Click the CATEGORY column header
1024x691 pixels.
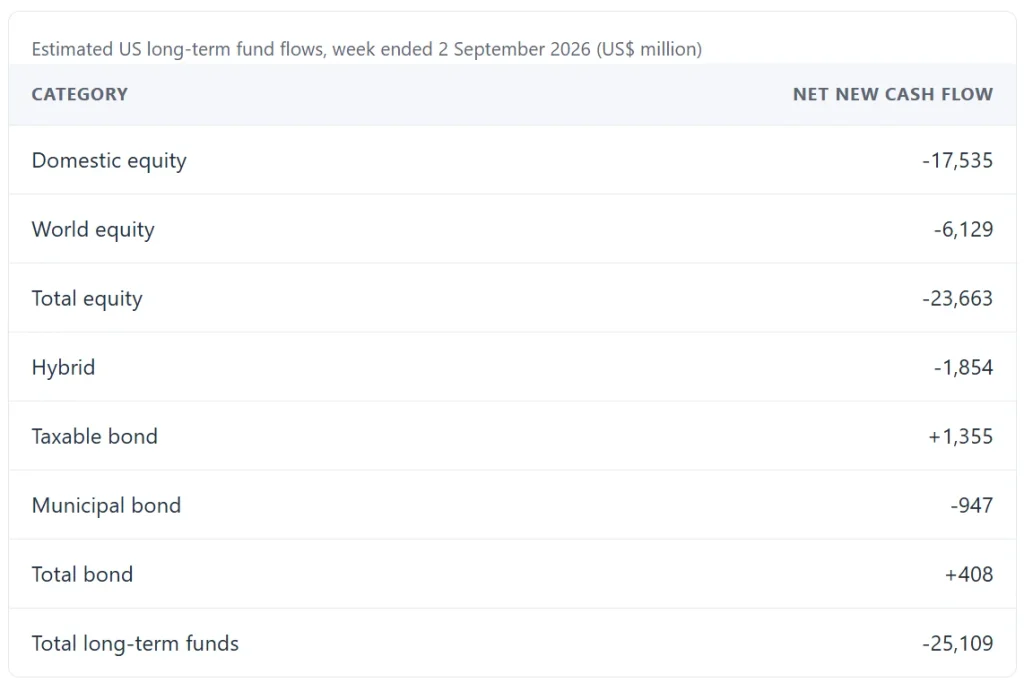tap(80, 94)
